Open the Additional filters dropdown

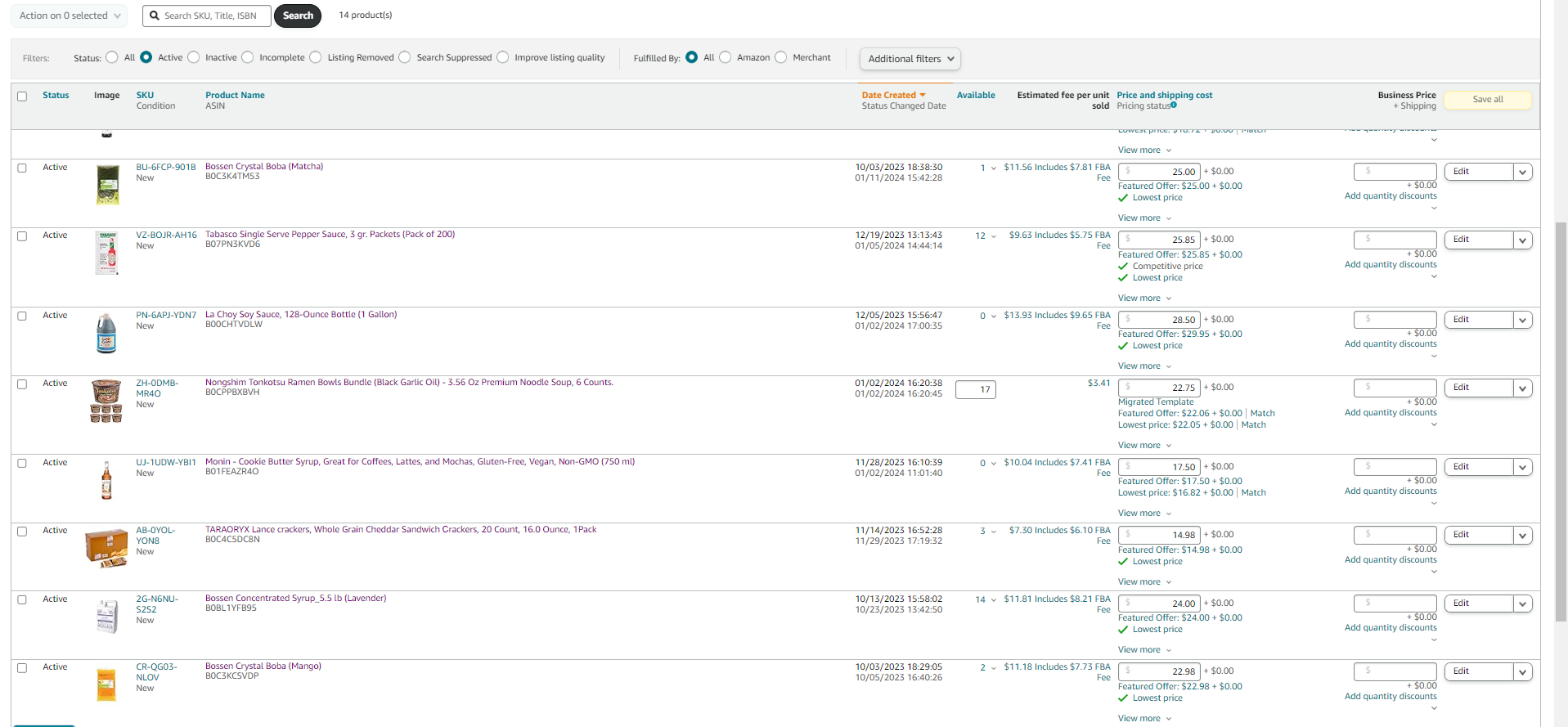click(x=910, y=59)
